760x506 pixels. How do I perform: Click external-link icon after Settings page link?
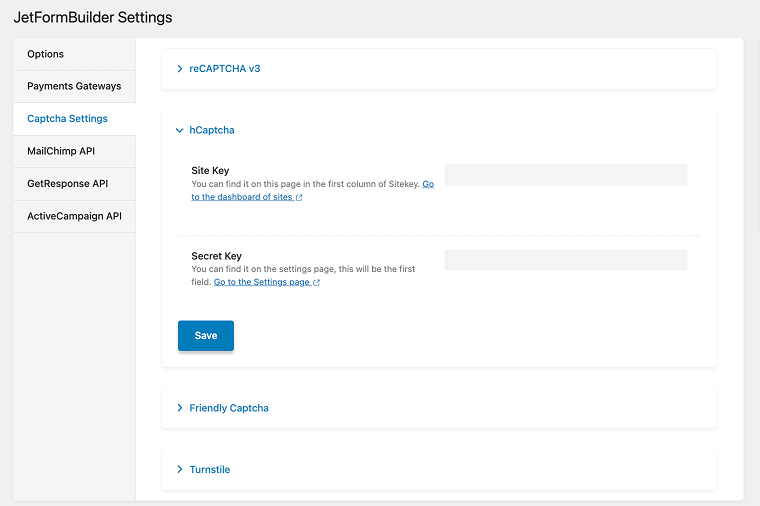pyautogui.click(x=317, y=283)
